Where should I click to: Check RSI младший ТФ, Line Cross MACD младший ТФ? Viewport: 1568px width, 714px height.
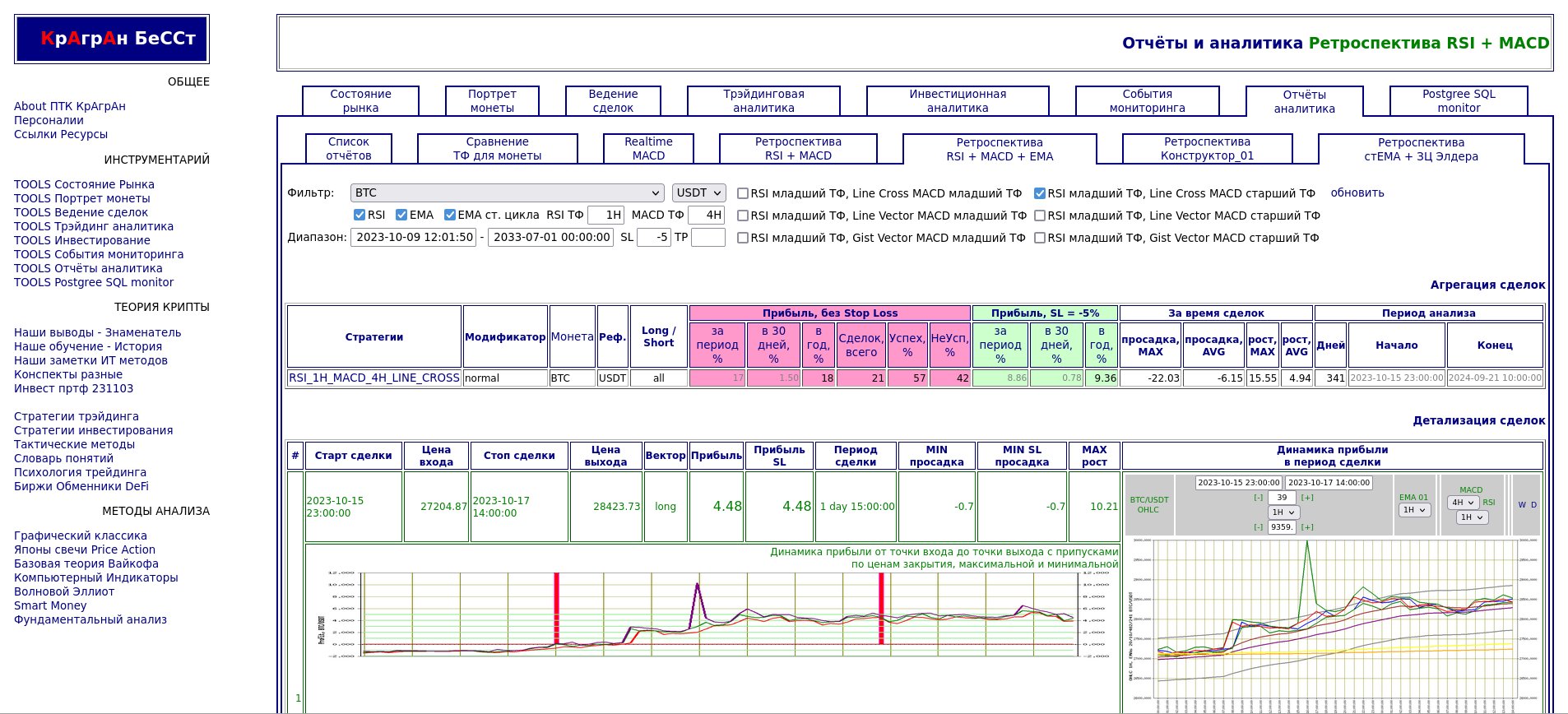tap(743, 193)
